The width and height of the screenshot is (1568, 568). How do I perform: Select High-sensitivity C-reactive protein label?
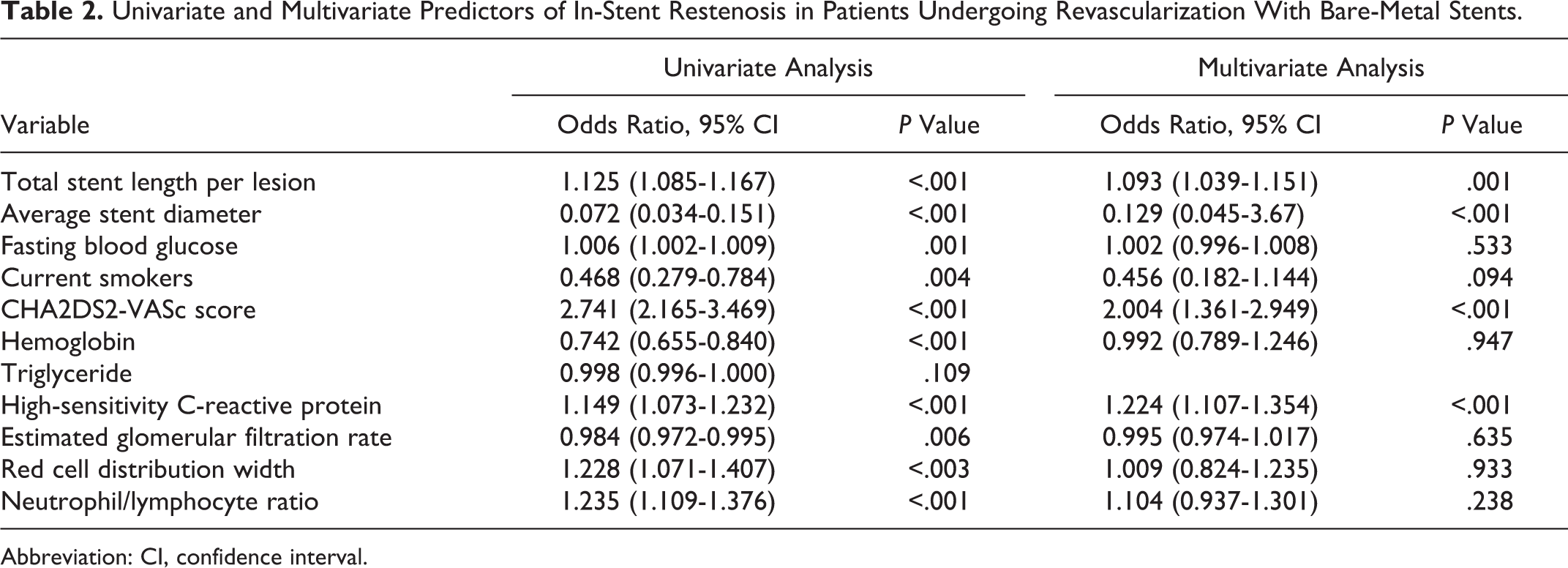(x=191, y=406)
